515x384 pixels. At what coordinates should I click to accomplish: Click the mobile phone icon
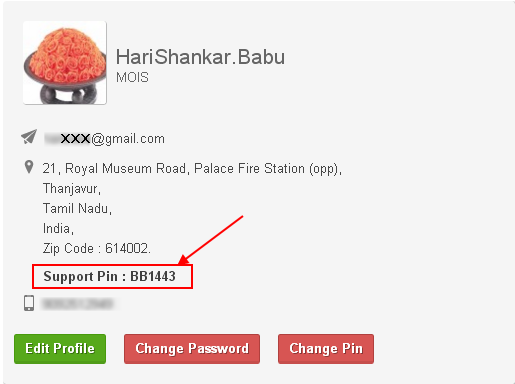pos(29,303)
